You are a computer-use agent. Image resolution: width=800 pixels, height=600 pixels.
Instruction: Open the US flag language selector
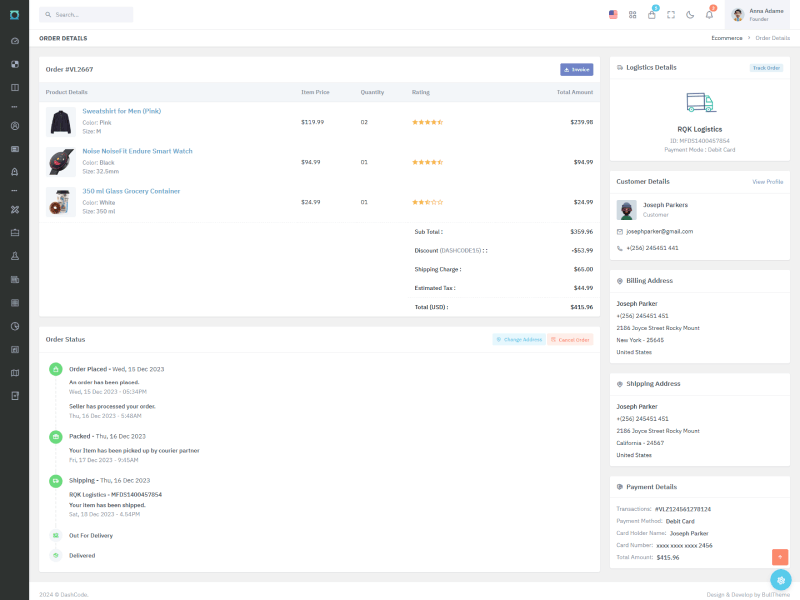click(613, 15)
